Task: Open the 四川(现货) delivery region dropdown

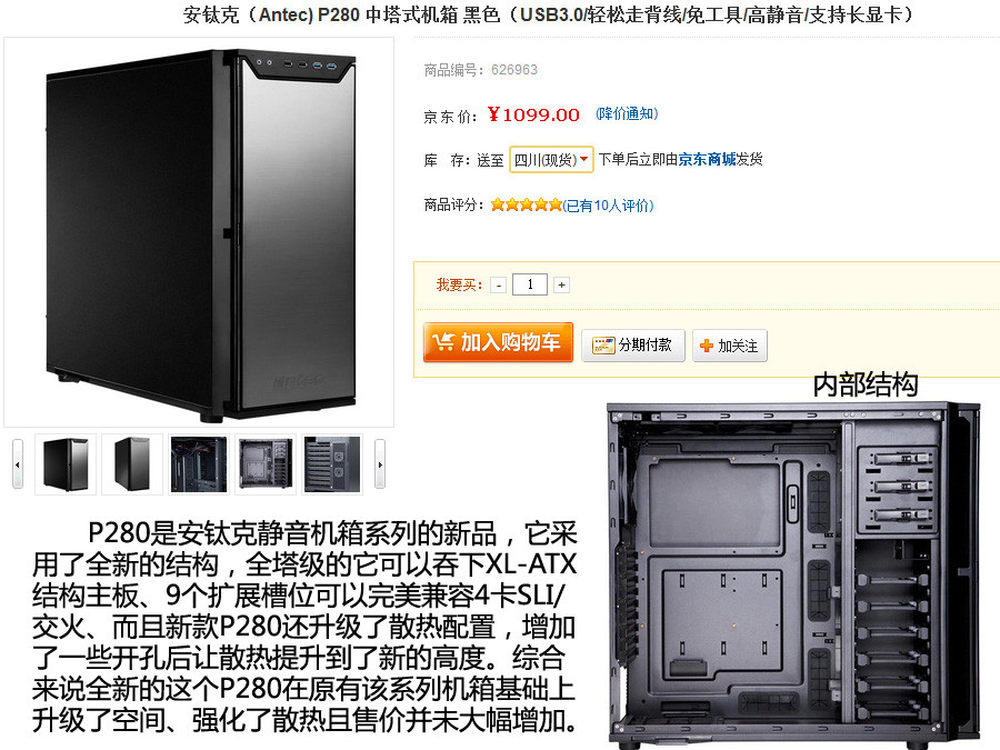Action: 551,159
